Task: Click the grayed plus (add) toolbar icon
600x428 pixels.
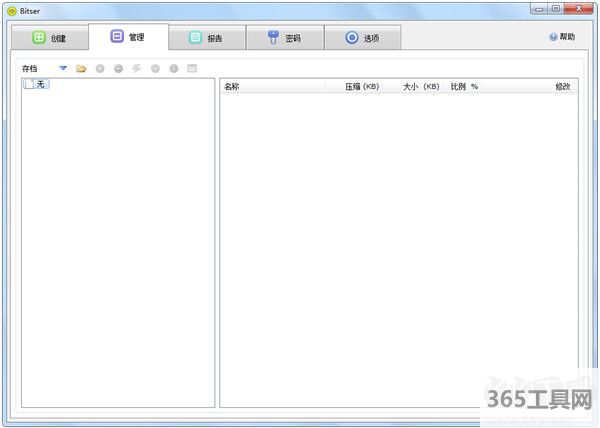Action: click(x=100, y=68)
